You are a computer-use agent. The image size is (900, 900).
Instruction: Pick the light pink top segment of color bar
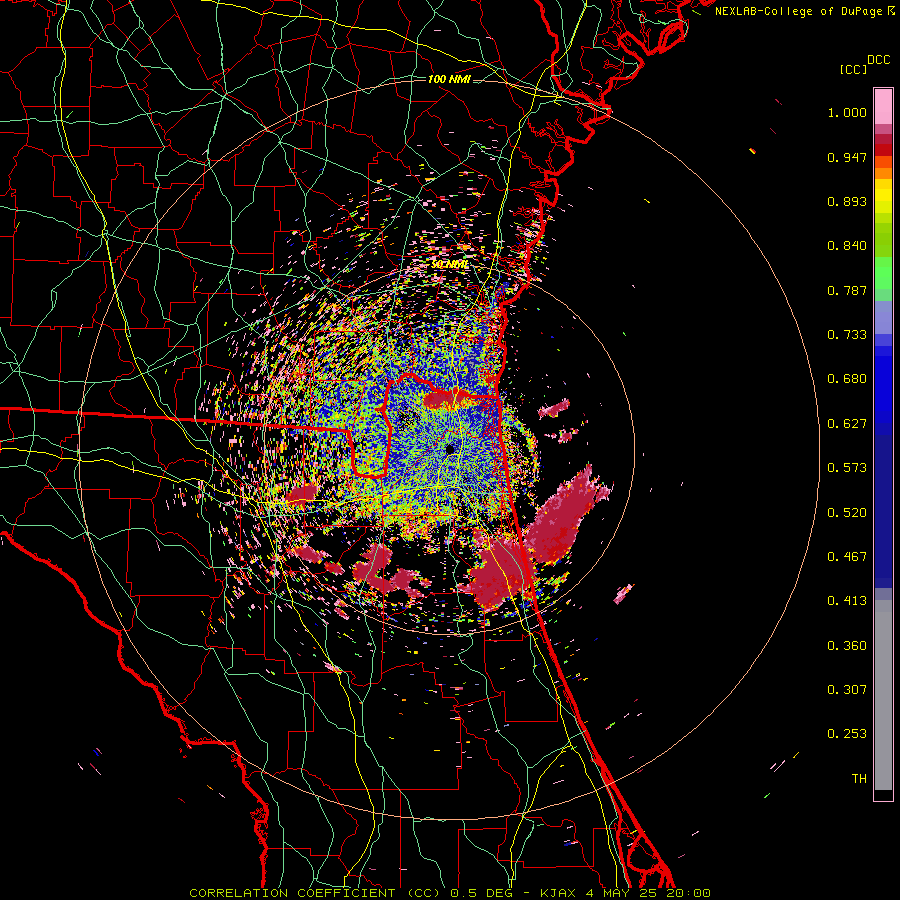tap(883, 107)
